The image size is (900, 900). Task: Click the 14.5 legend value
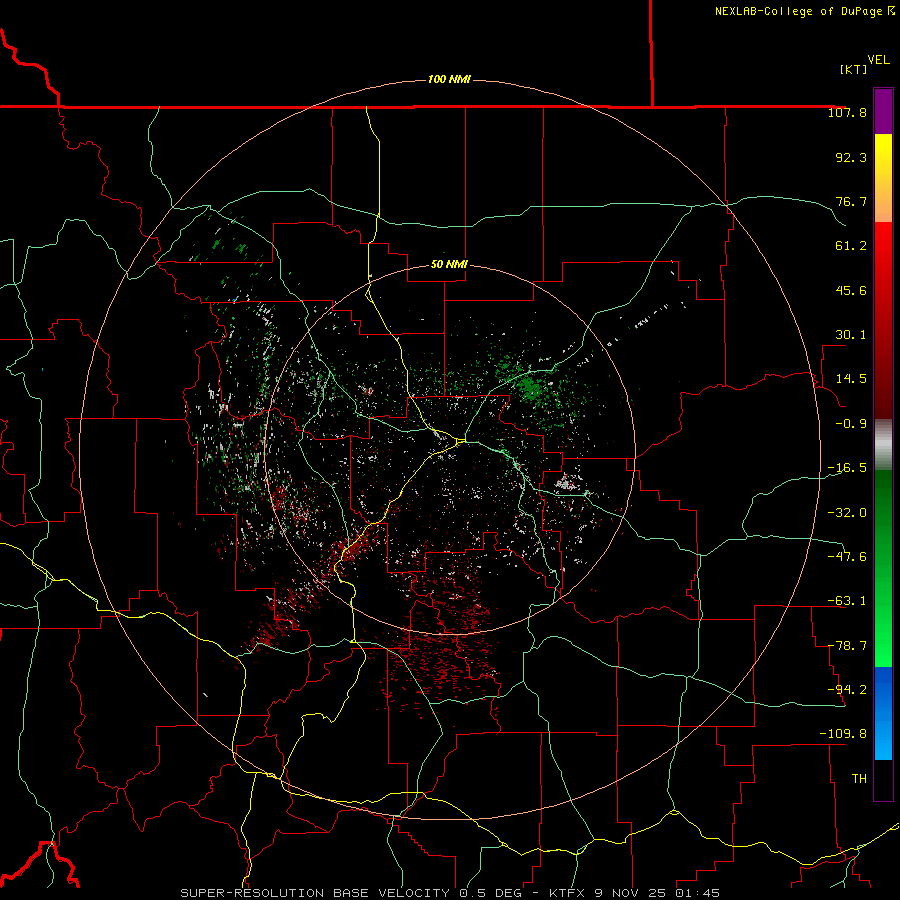click(851, 379)
